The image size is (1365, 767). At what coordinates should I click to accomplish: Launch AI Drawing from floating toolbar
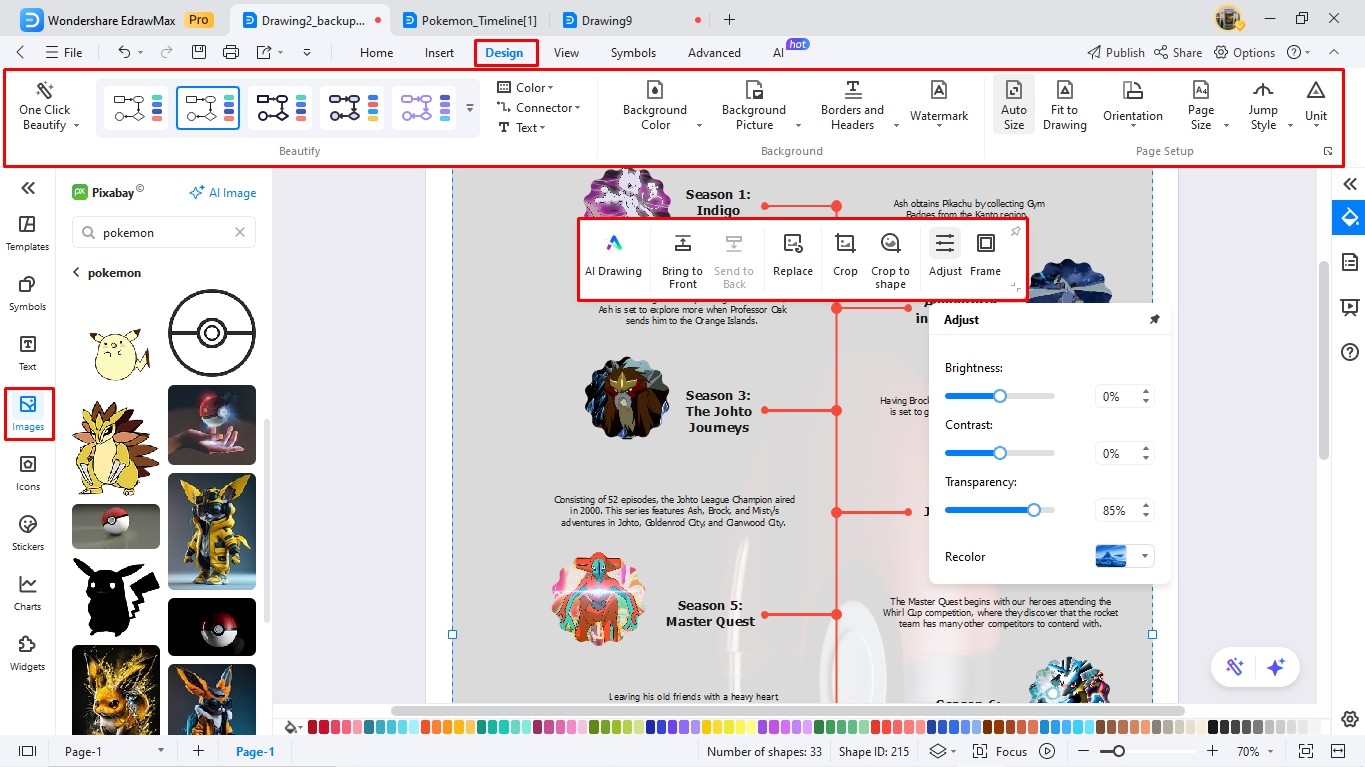tap(613, 256)
